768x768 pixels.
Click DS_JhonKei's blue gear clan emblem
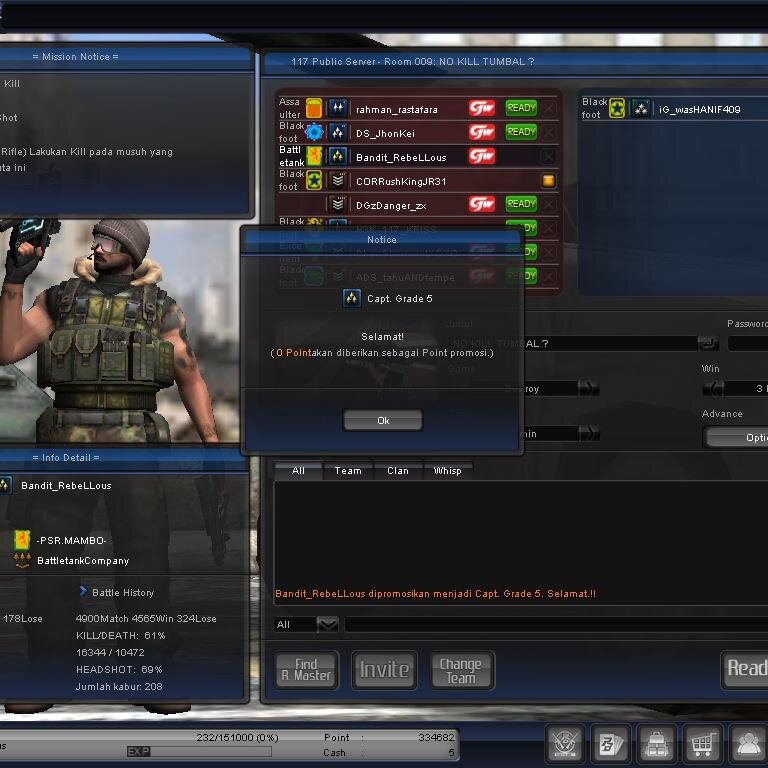314,132
